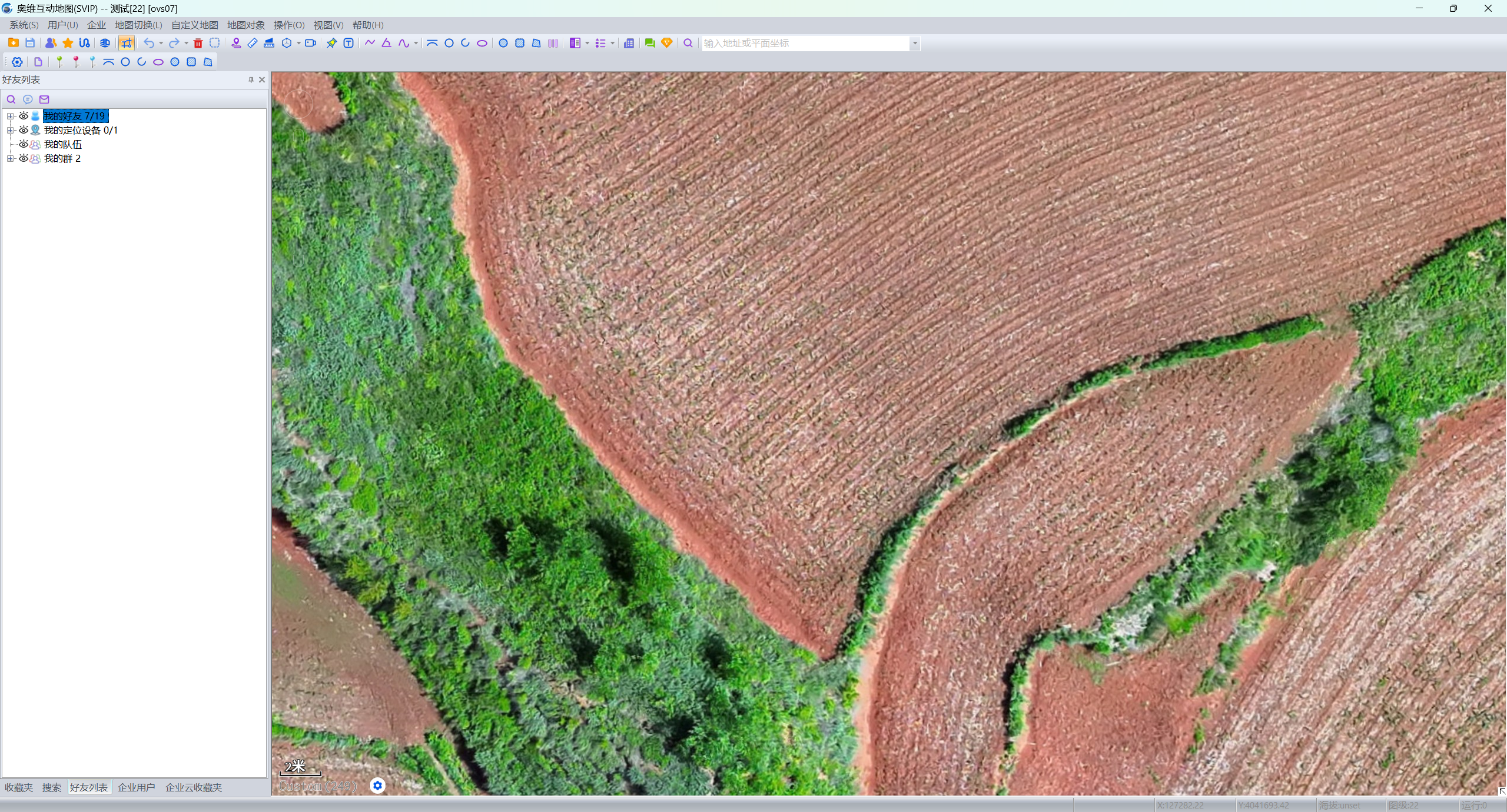Click the envelope icon in friend list panel

click(x=44, y=99)
